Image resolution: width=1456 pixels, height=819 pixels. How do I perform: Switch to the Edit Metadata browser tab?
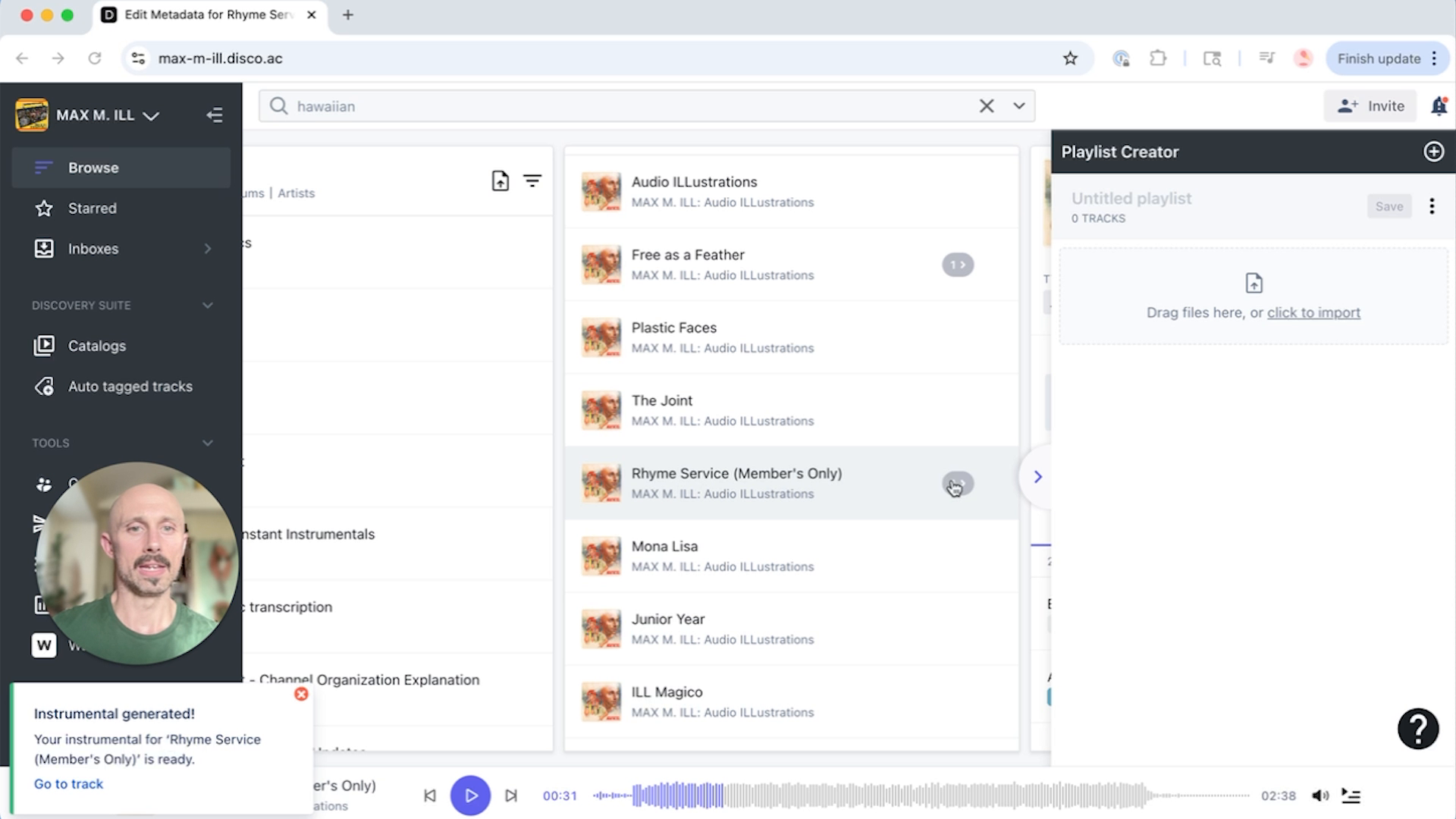[x=205, y=14]
